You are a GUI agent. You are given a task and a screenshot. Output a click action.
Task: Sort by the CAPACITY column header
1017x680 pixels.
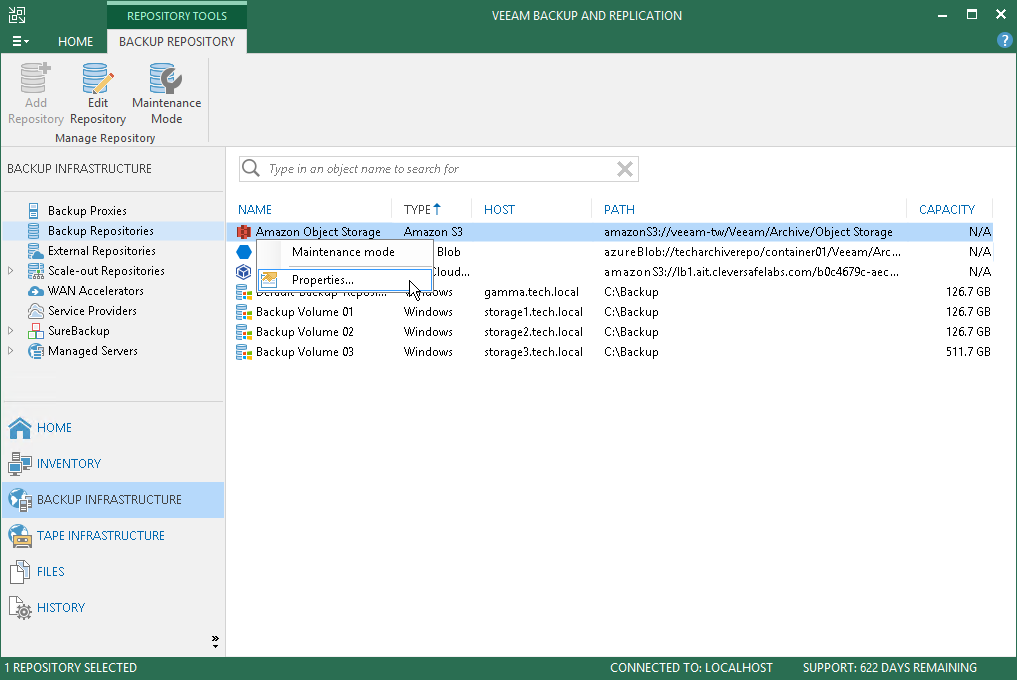[x=947, y=210]
